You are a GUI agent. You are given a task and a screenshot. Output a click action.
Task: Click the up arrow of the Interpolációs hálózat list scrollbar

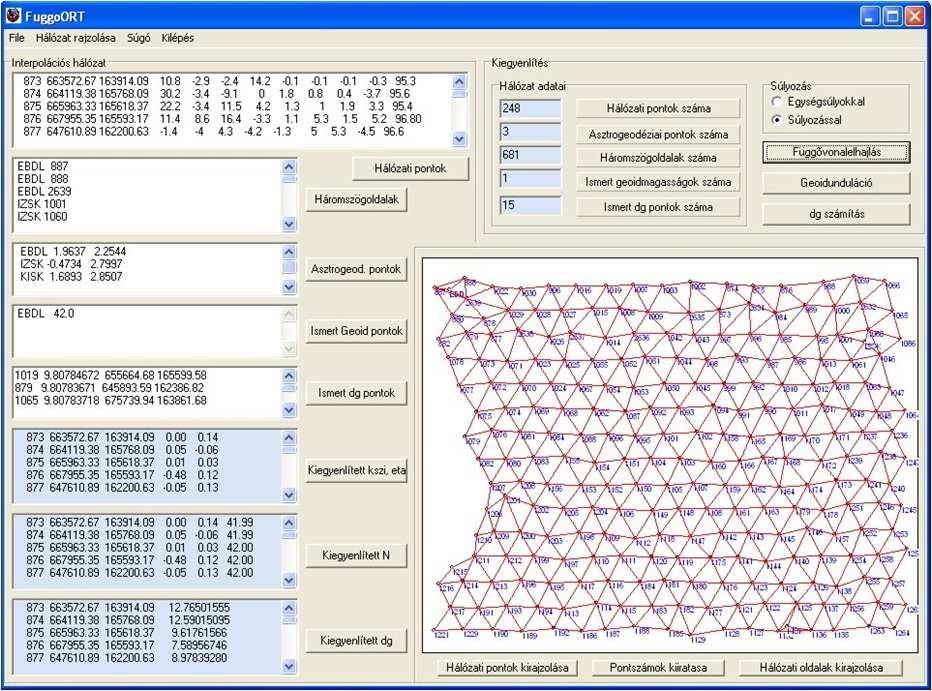point(459,82)
